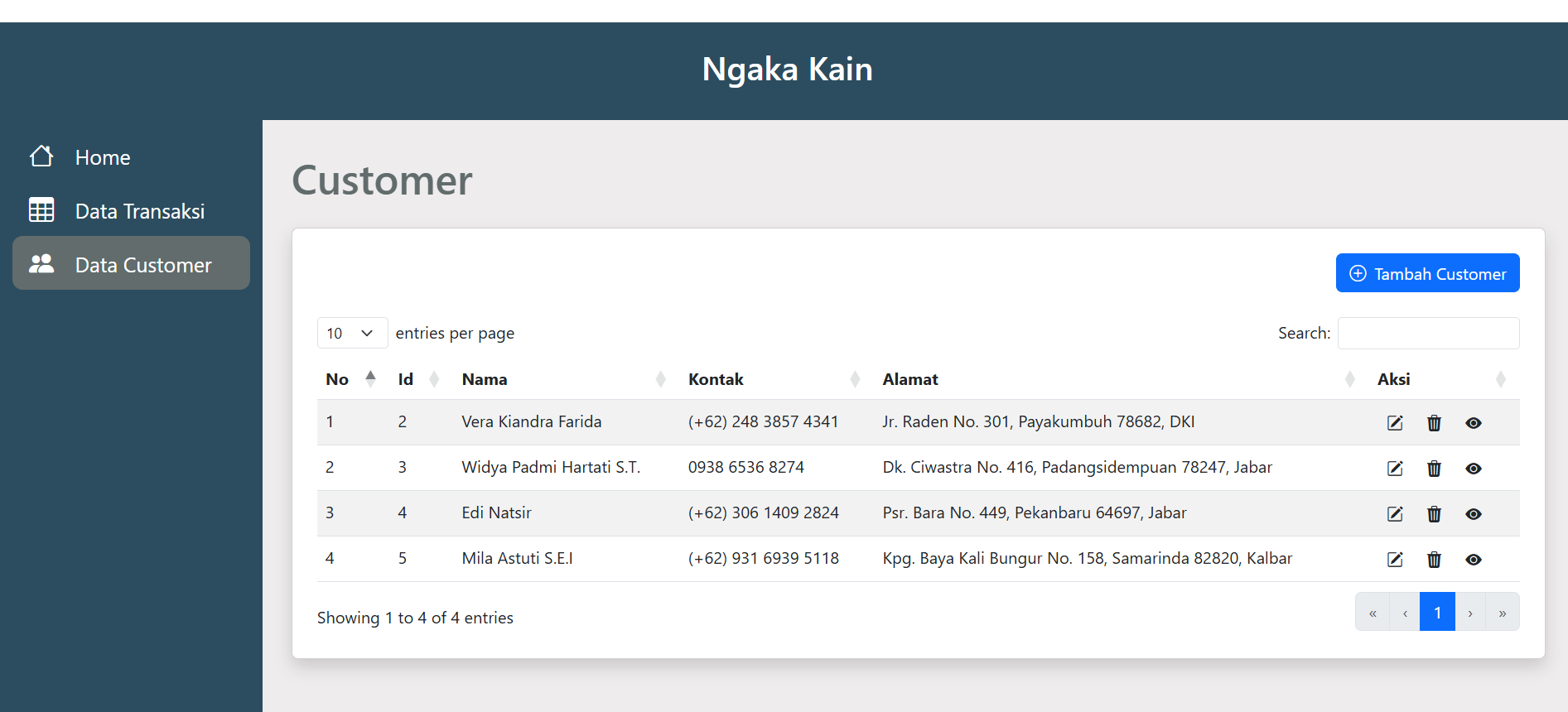
Task: Click contact (+62) 248 3857 4341
Action: tap(763, 422)
